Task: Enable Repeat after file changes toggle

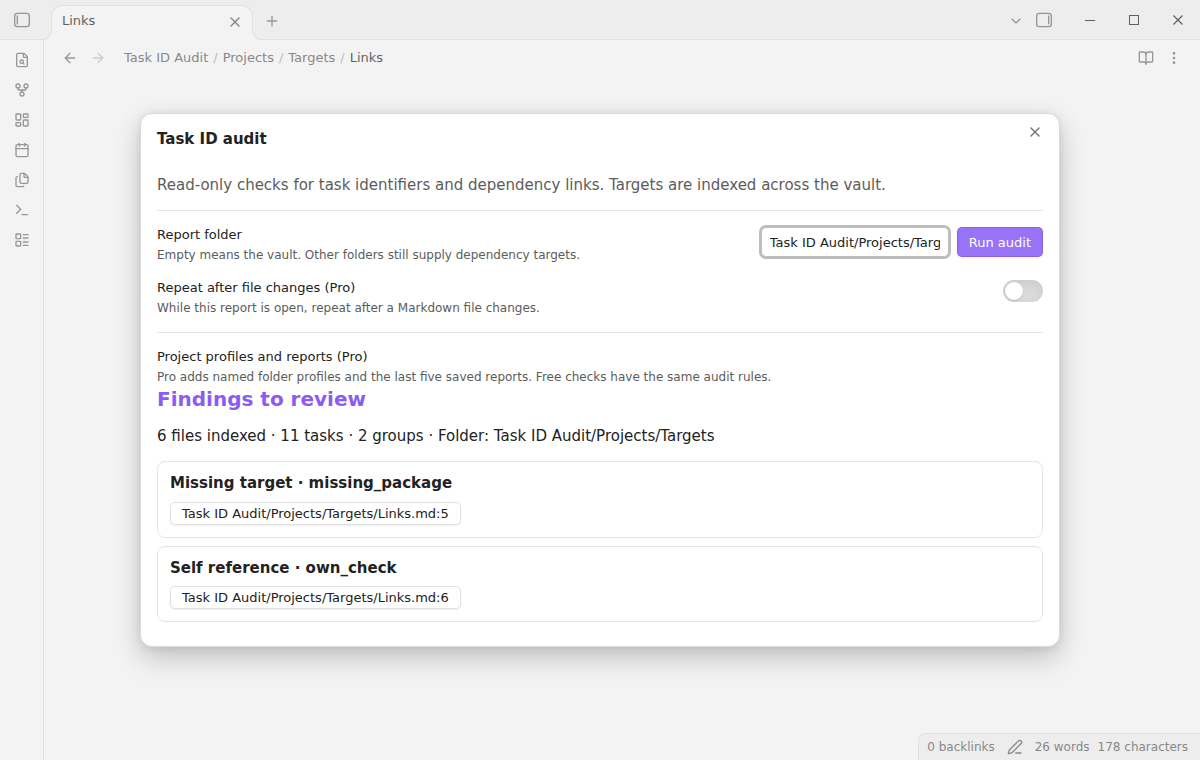Action: coord(1022,291)
